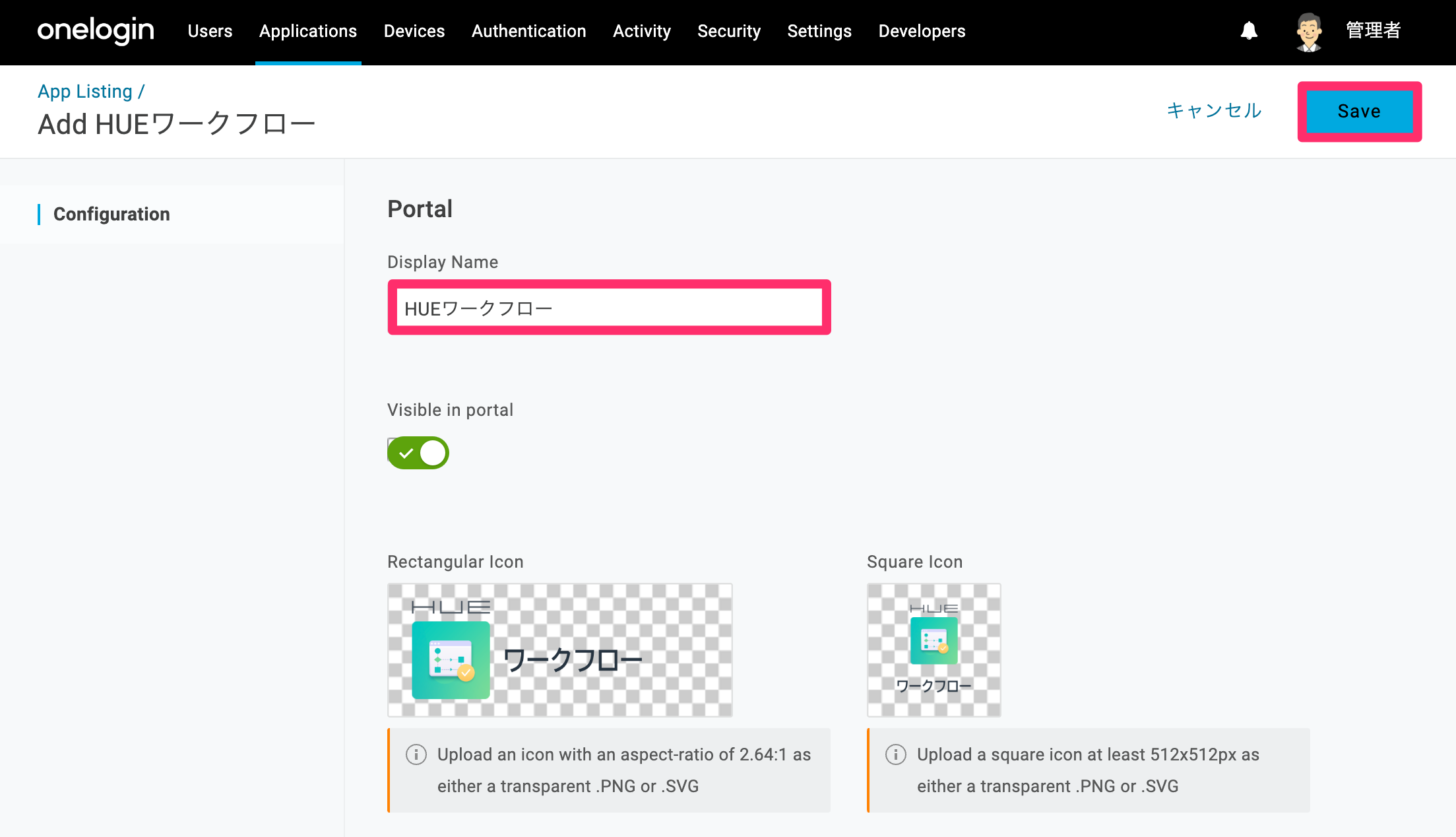Open the Security menu
The height and width of the screenshot is (837, 1456).
[x=729, y=31]
